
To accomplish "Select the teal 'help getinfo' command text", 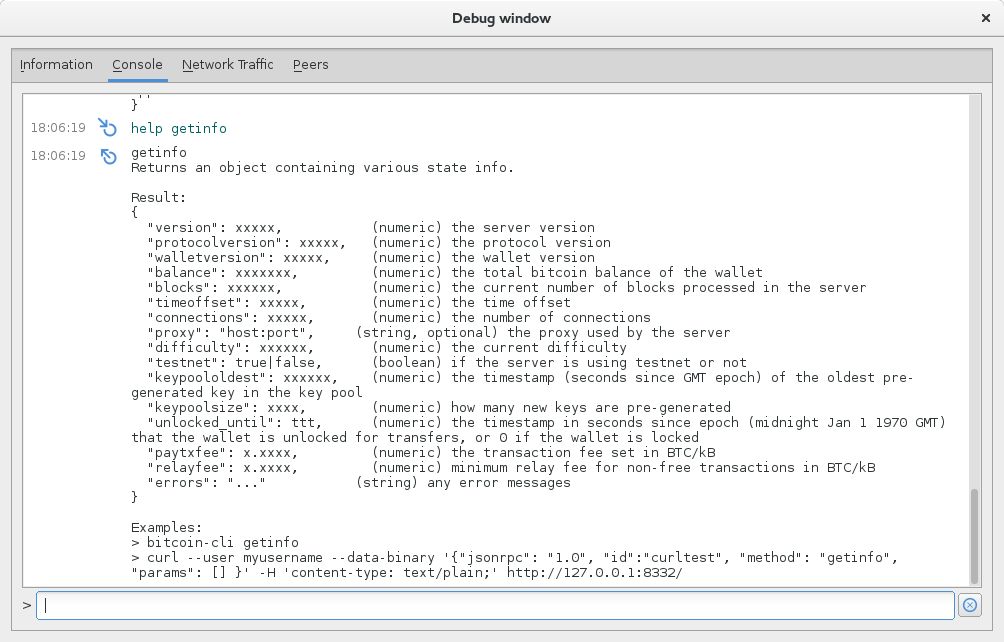I will tap(178, 127).
